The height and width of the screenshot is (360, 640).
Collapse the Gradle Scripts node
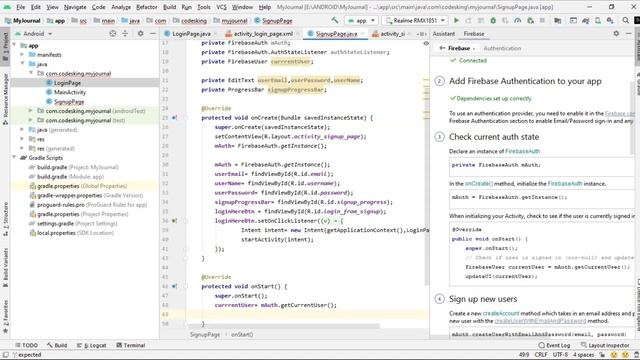(x=15, y=157)
